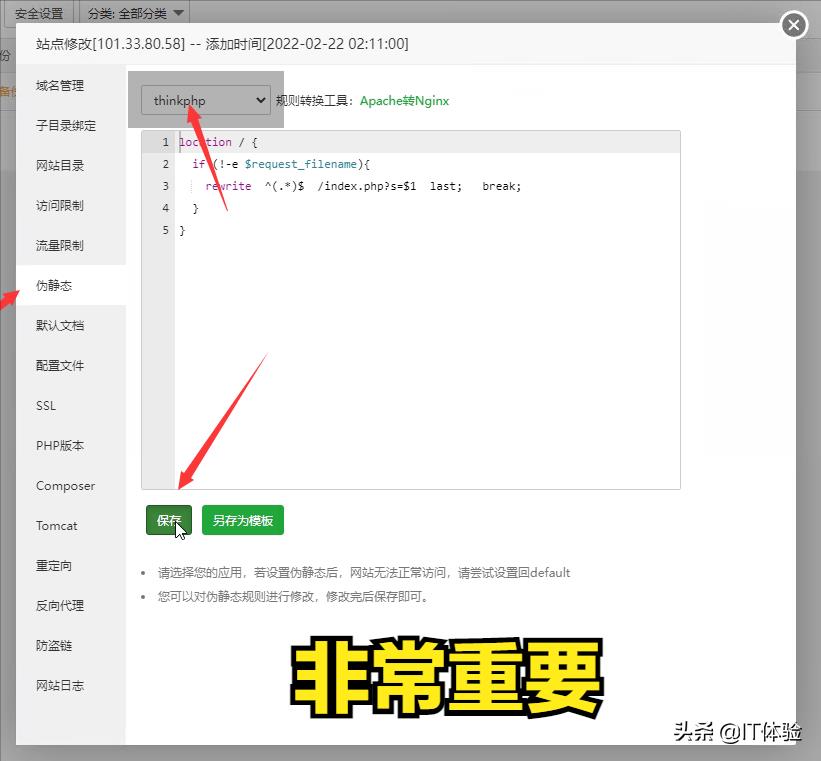Open the 配置文件 configuration file section
The height and width of the screenshot is (761, 821).
coord(58,365)
